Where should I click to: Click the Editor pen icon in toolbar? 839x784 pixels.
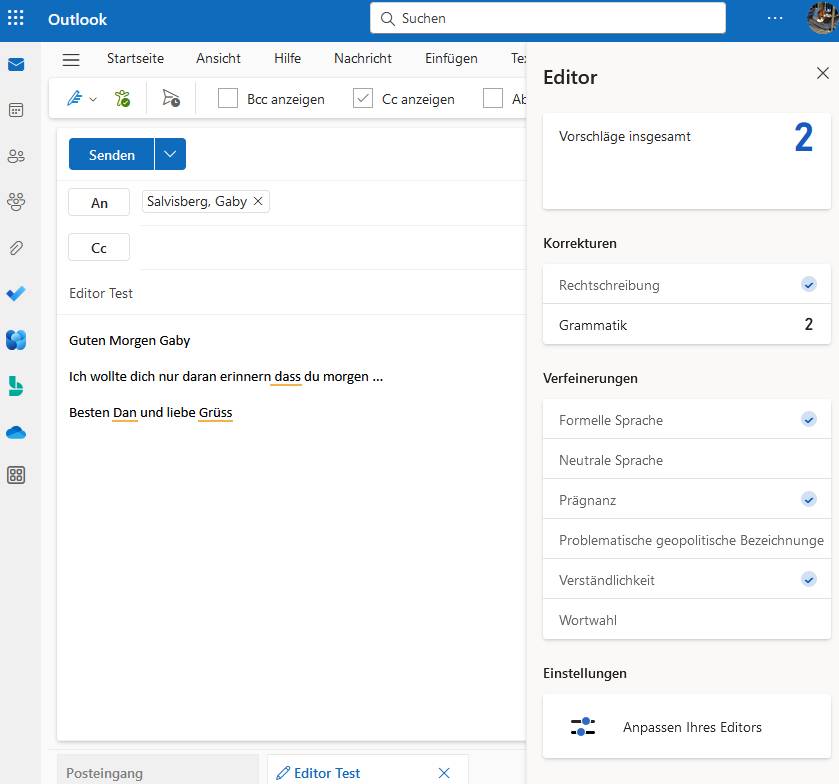tap(74, 98)
